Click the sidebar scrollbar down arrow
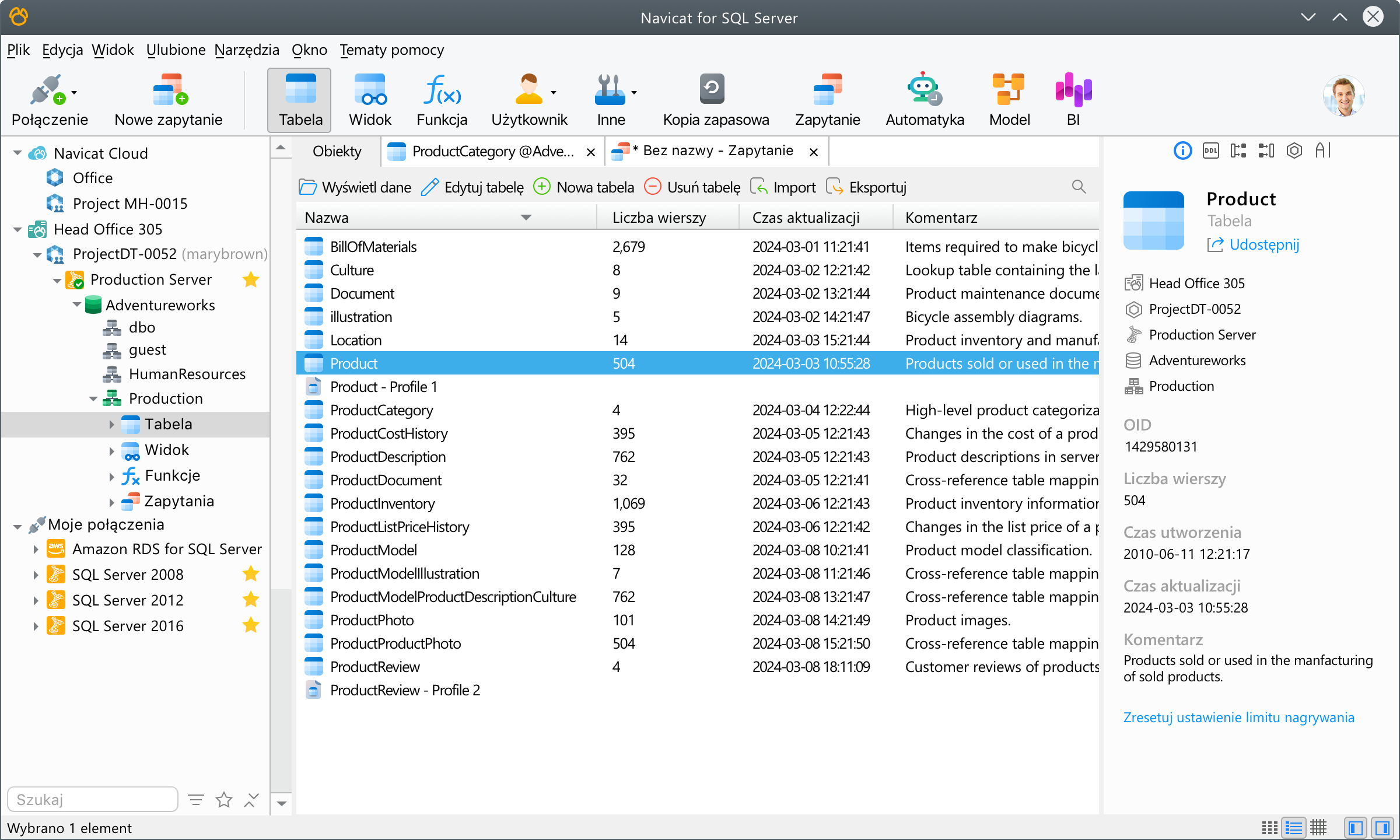The height and width of the screenshot is (840, 1400). (282, 804)
